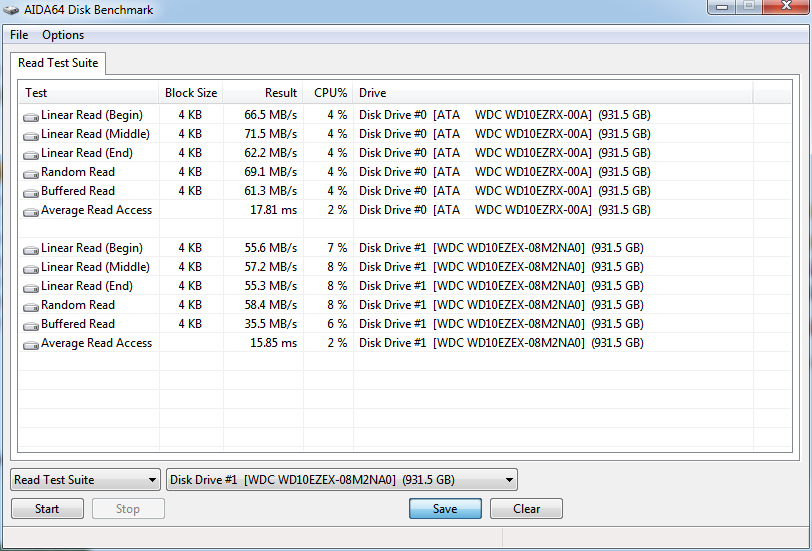The height and width of the screenshot is (551, 812).
Task: Open the Read Test Suite dropdown
Action: tap(85, 480)
